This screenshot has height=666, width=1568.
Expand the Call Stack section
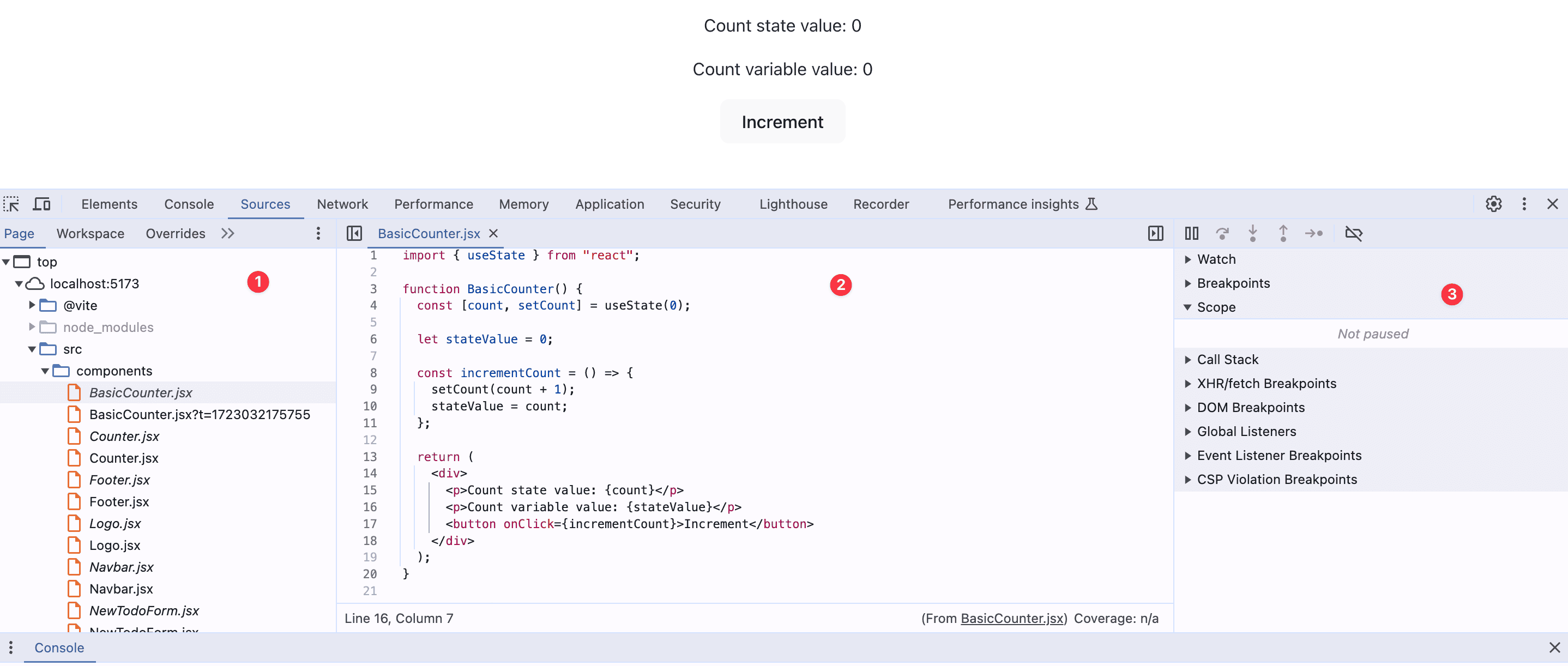tap(1187, 360)
